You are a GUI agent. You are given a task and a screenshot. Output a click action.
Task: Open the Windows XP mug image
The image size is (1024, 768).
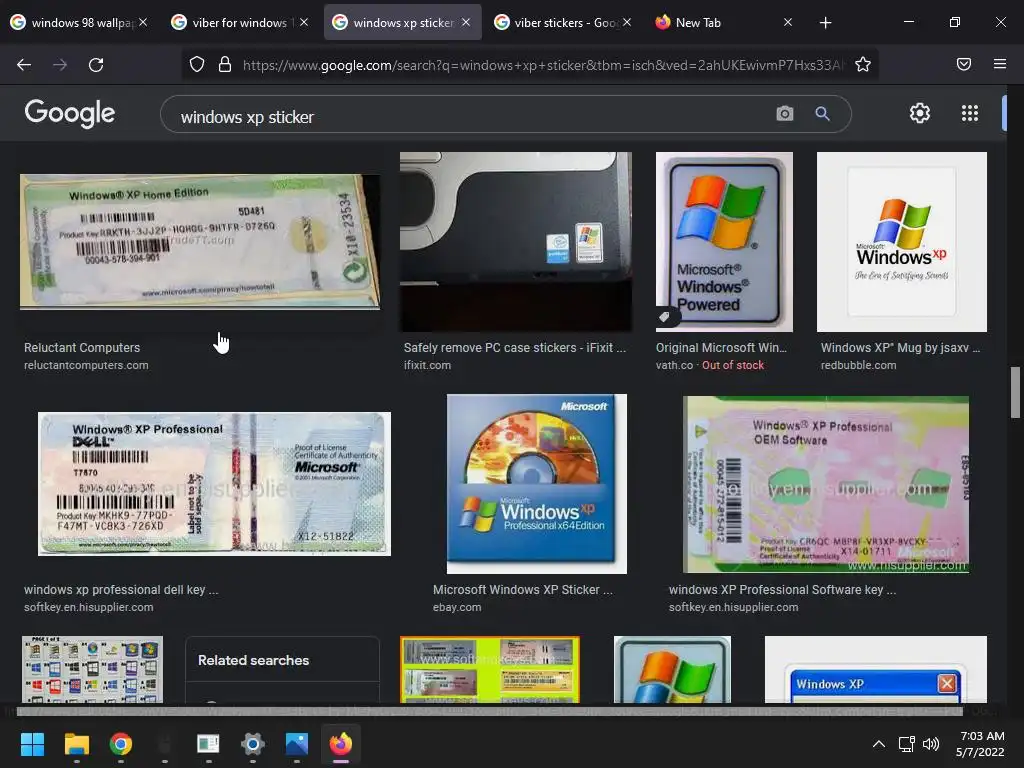pyautogui.click(x=902, y=242)
